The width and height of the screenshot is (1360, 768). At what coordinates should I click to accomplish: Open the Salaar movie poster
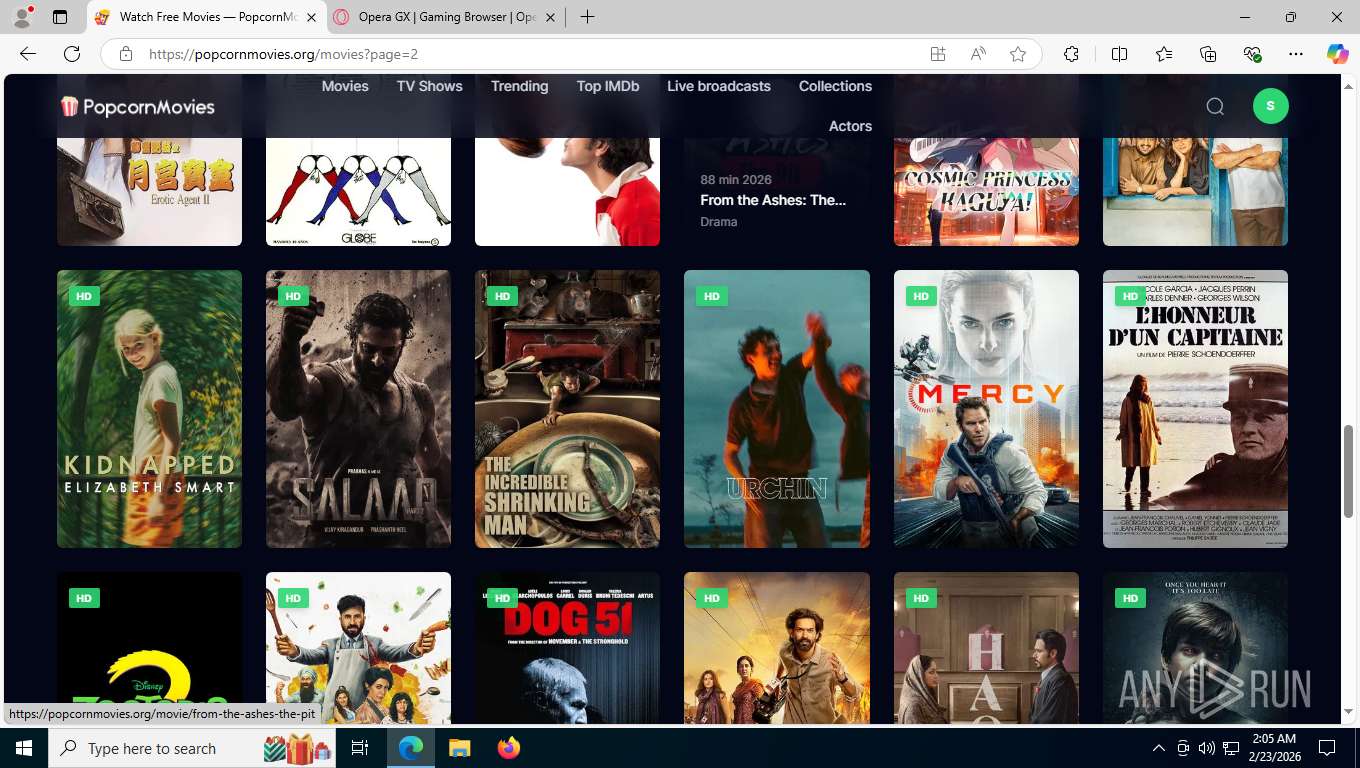(x=358, y=409)
